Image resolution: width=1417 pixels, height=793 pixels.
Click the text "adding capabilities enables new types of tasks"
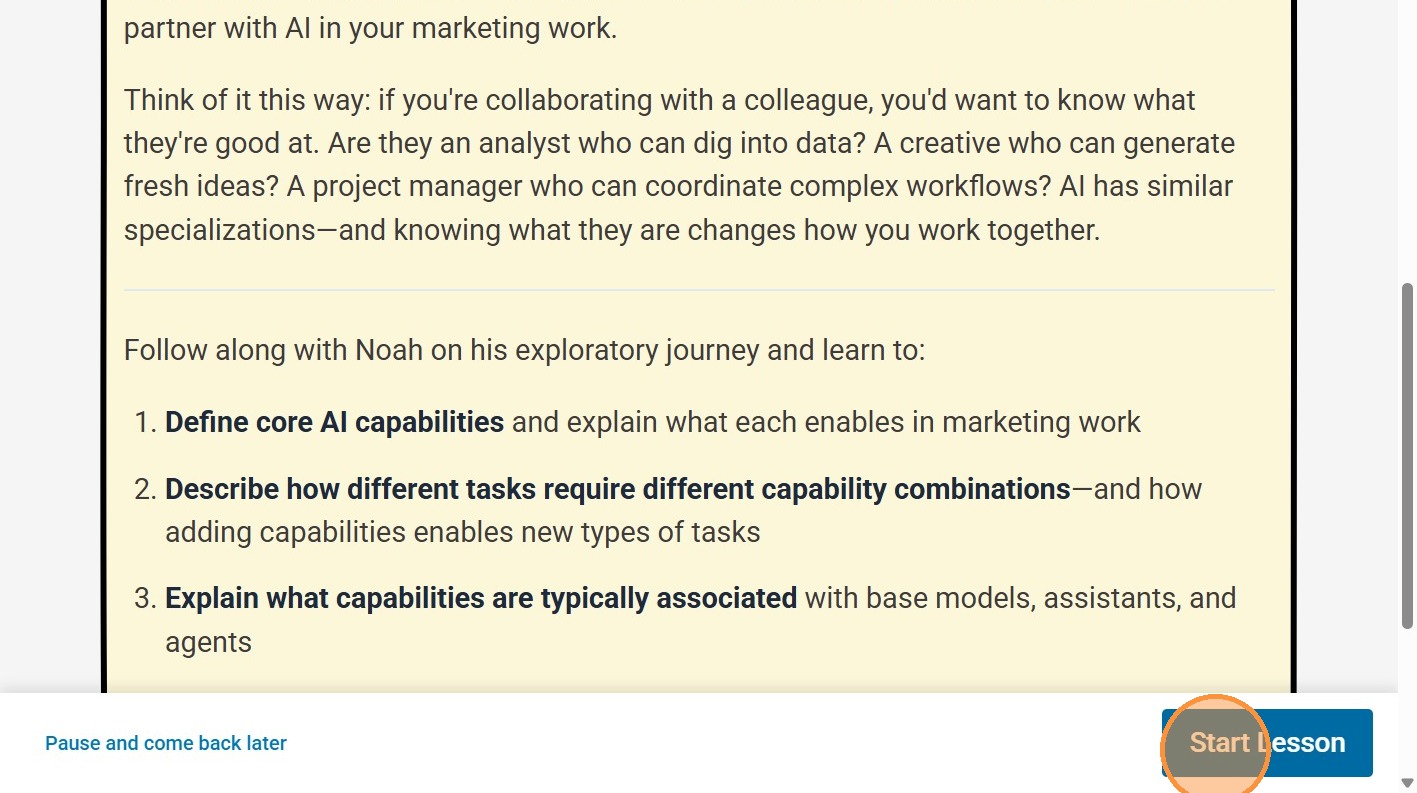[462, 532]
